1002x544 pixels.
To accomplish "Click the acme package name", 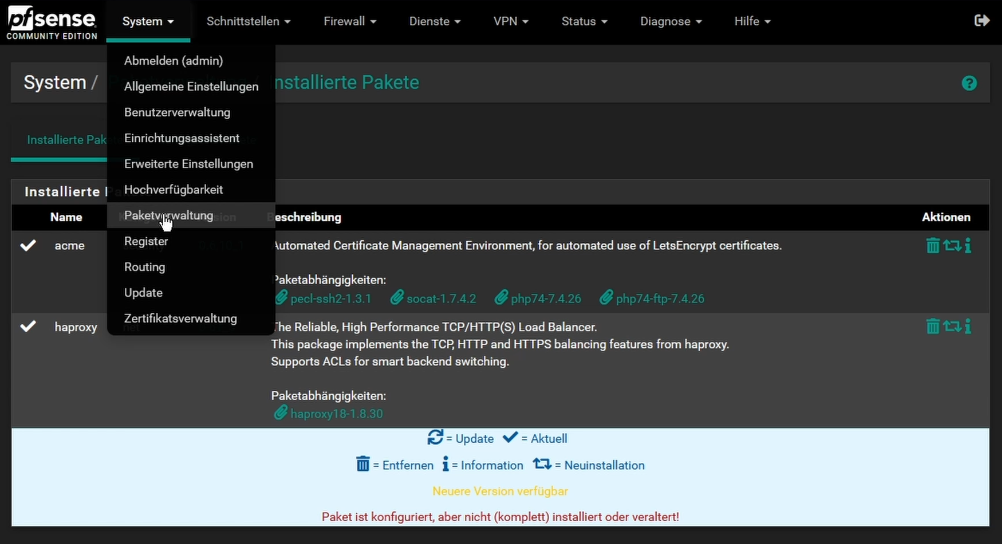I will pos(70,245).
